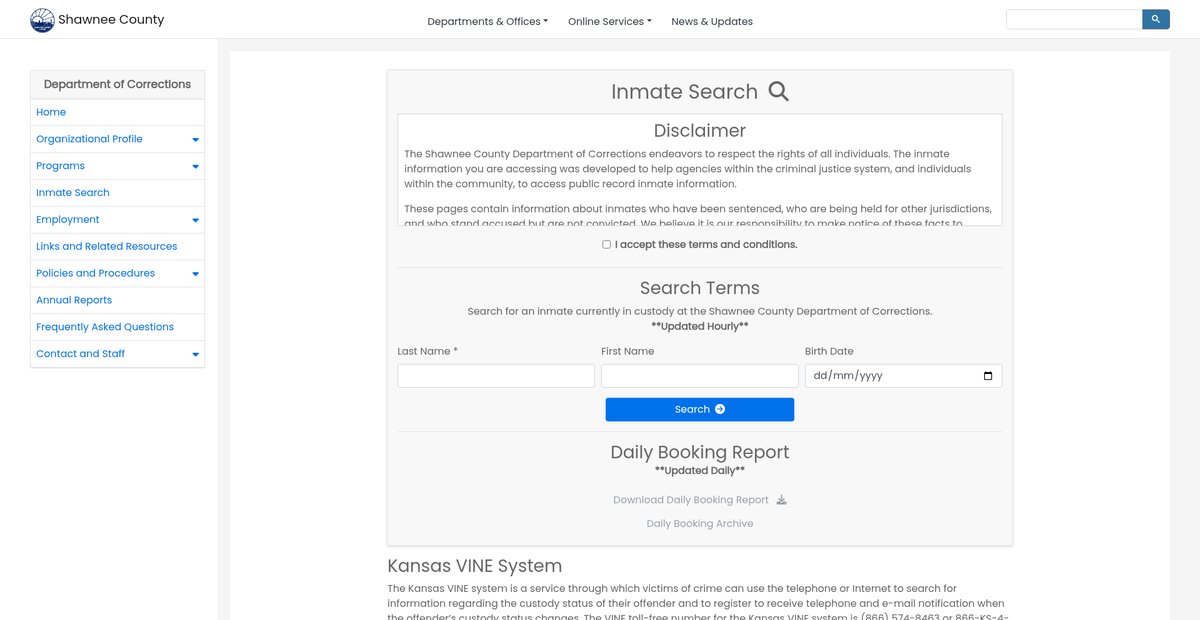Click the Programs link text

click(x=60, y=166)
